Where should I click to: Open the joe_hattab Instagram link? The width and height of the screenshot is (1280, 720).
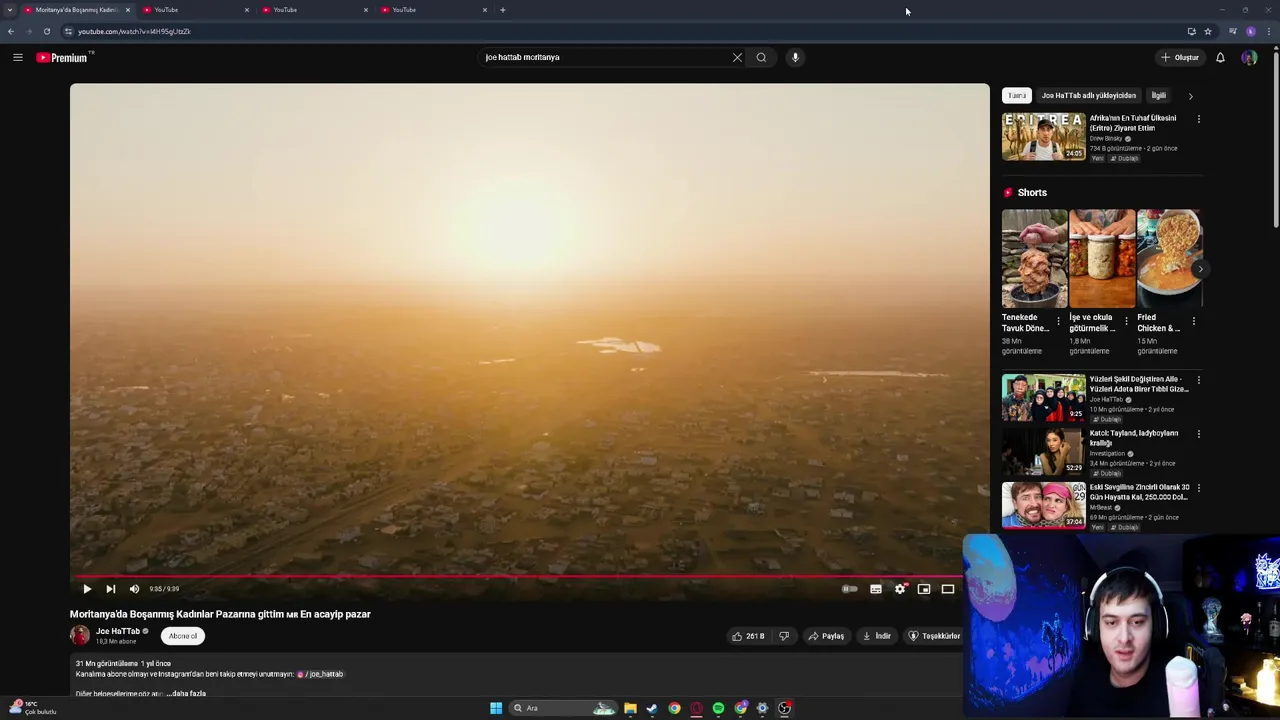320,674
